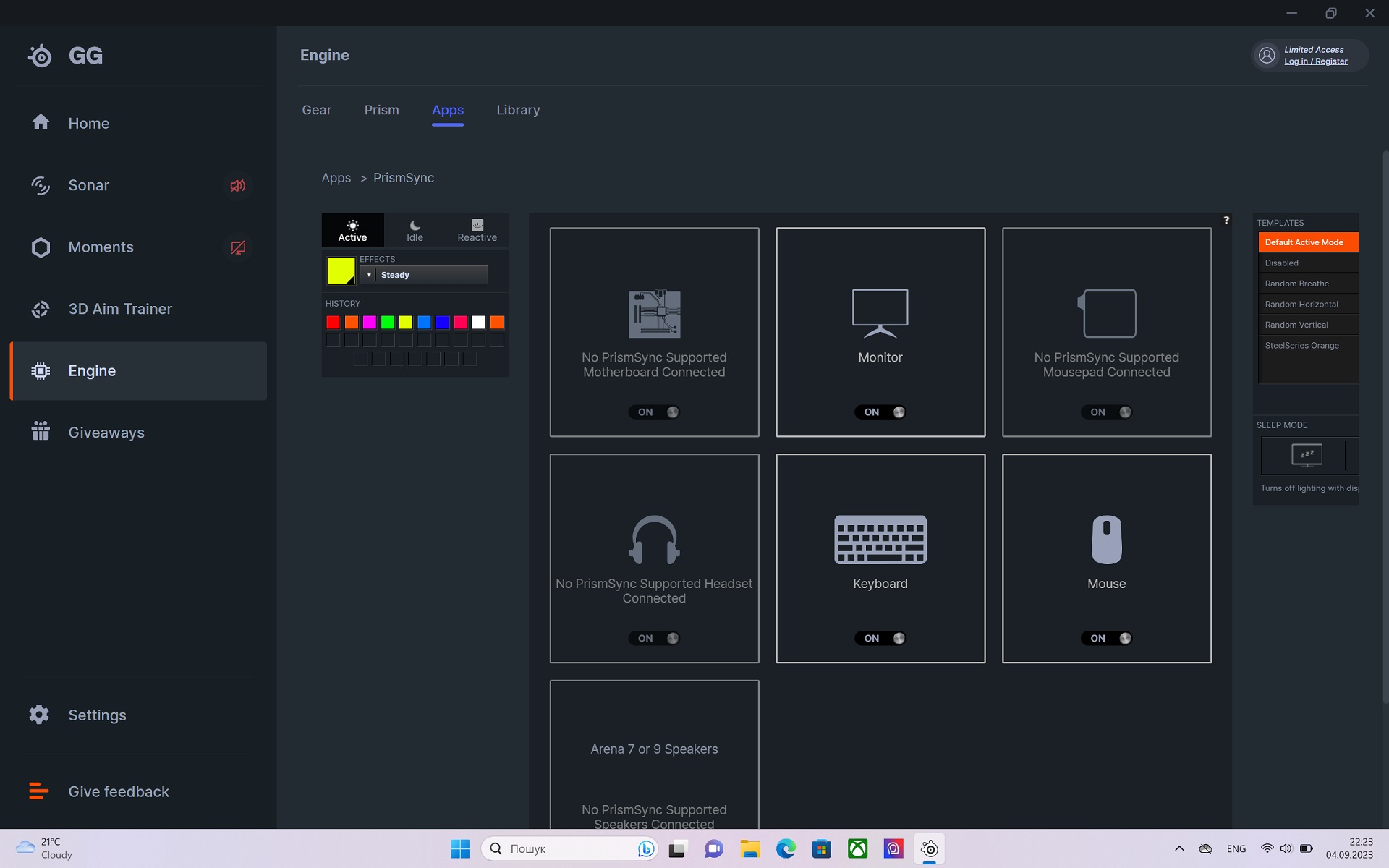Pick the magenta history color swatch
The width and height of the screenshot is (1389, 868).
click(370, 322)
